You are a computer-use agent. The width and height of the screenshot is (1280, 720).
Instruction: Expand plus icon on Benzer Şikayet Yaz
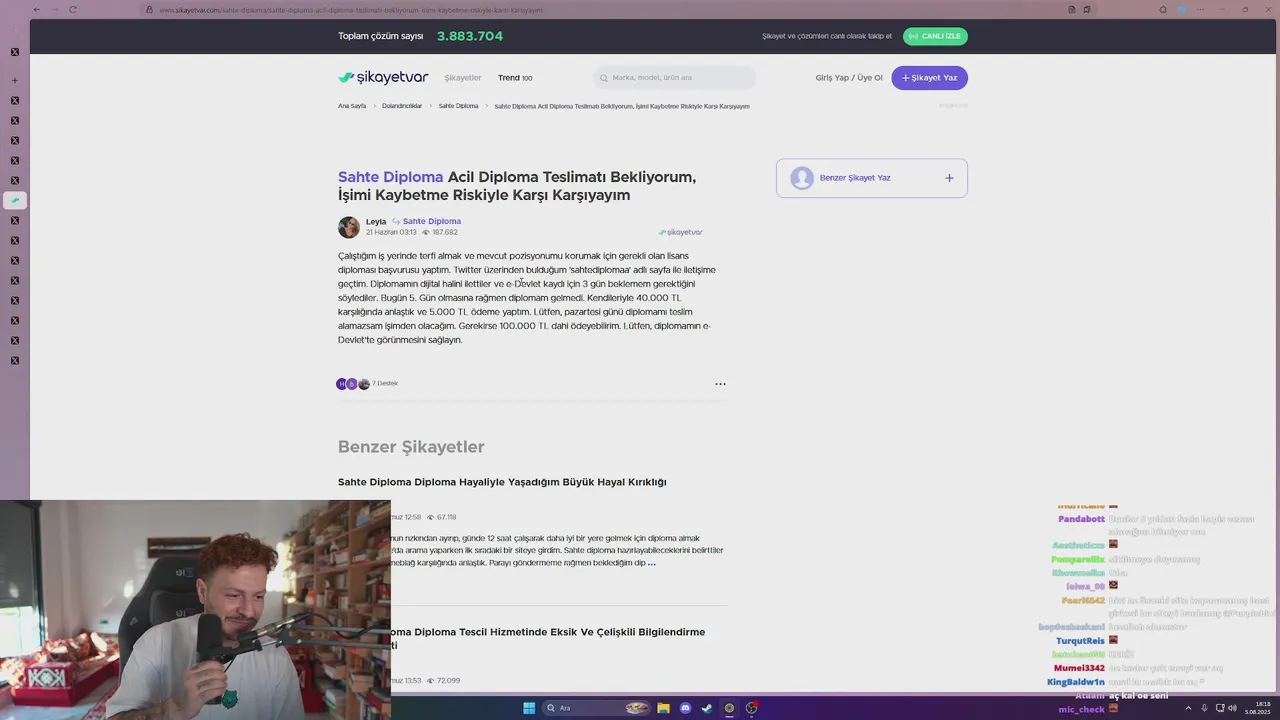point(949,178)
